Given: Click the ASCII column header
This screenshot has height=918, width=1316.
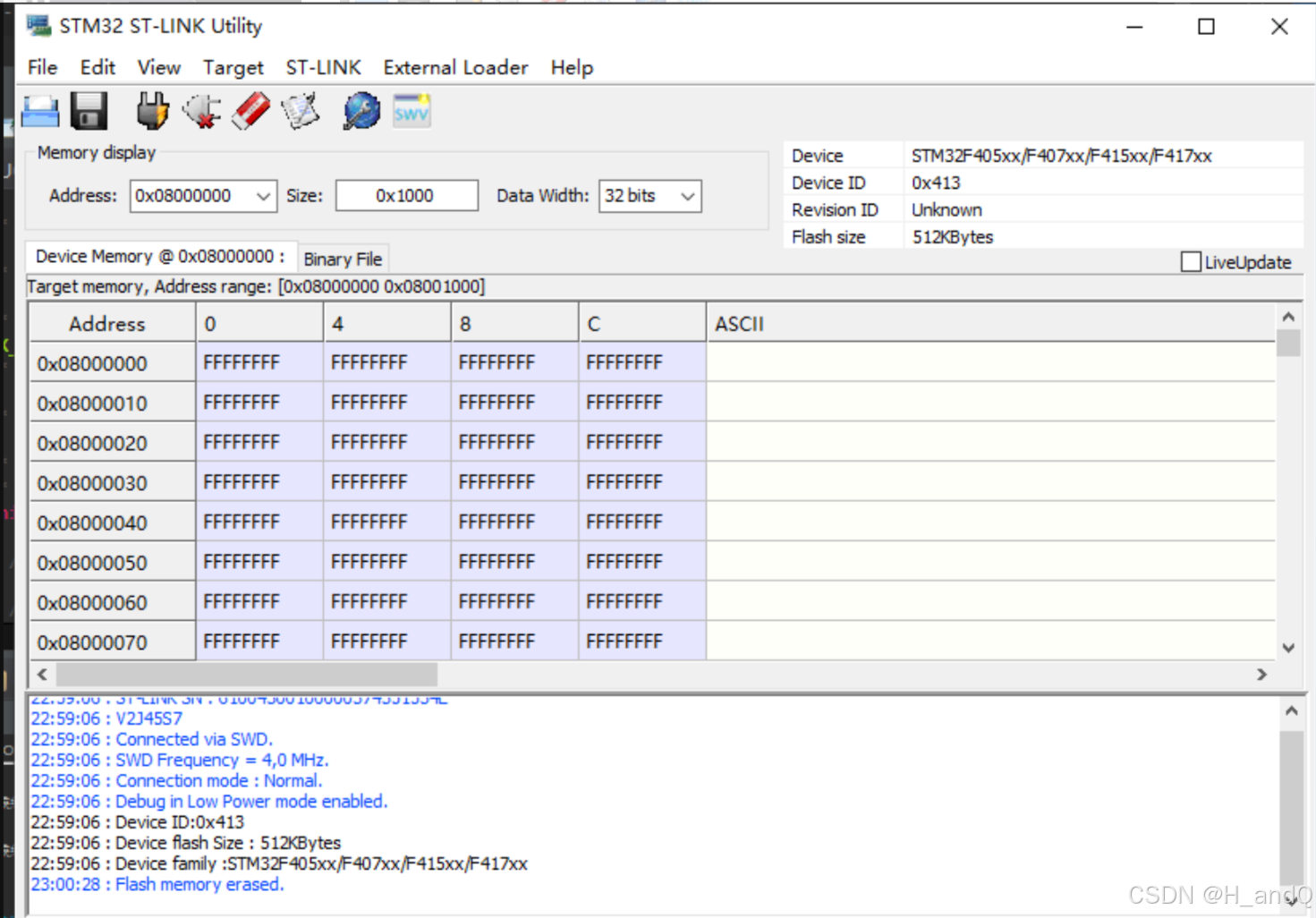Looking at the screenshot, I should [990, 323].
